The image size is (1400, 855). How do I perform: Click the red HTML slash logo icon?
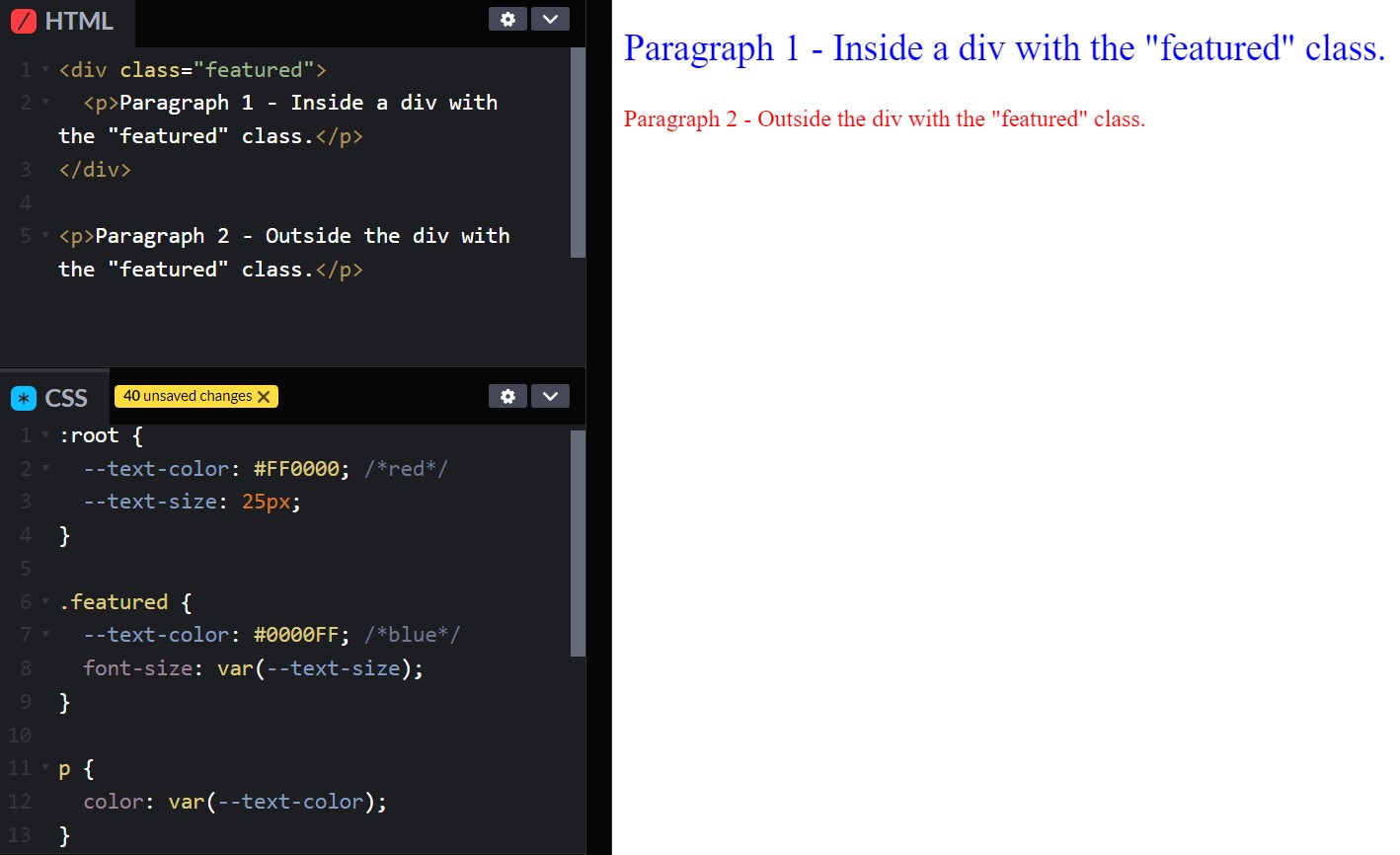coord(23,21)
